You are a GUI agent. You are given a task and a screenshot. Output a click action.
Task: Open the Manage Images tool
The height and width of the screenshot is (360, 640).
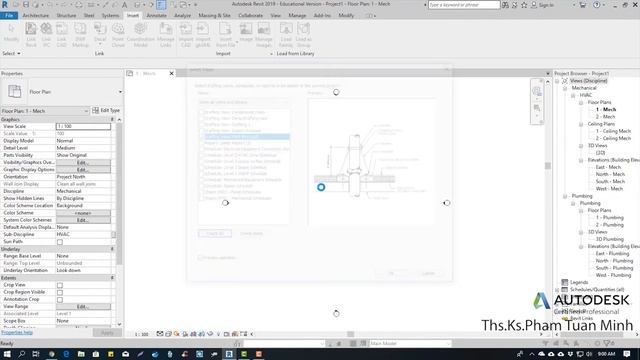264,35
